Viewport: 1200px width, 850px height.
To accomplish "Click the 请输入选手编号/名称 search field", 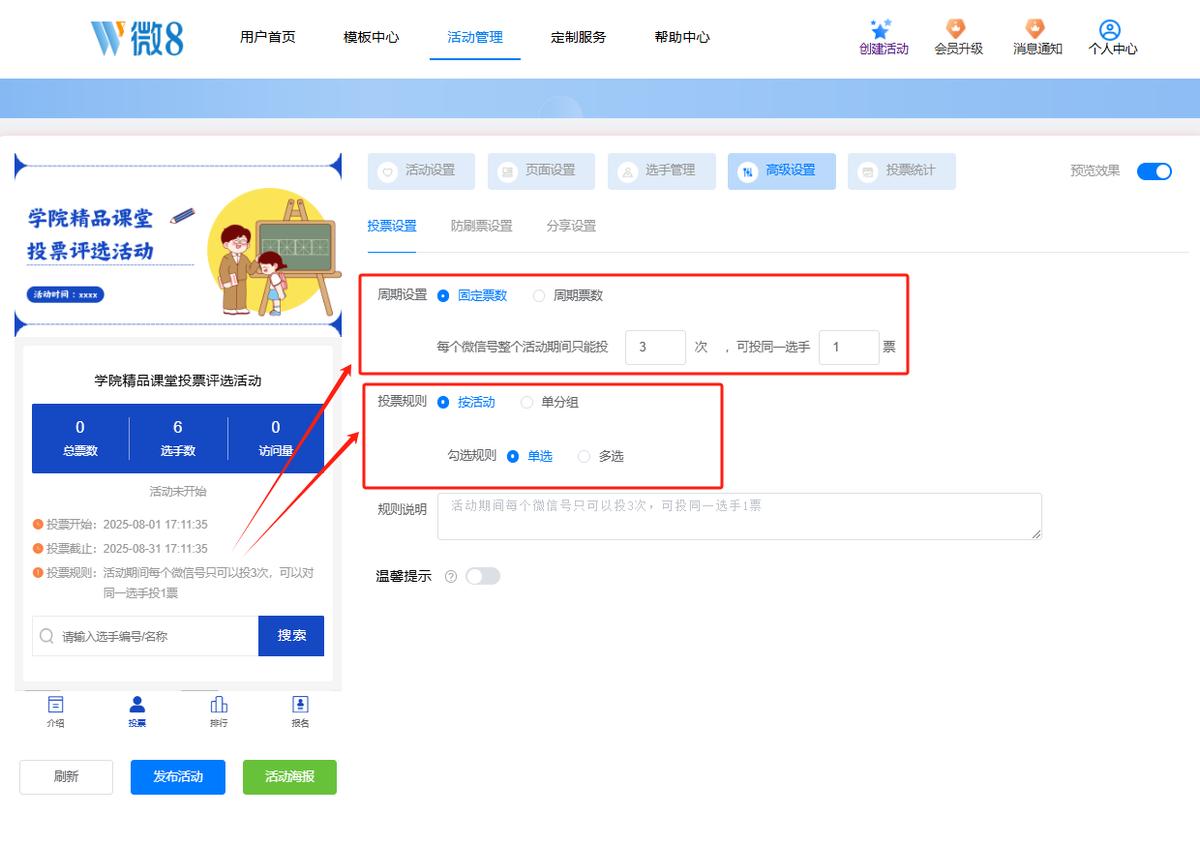I will click(145, 636).
